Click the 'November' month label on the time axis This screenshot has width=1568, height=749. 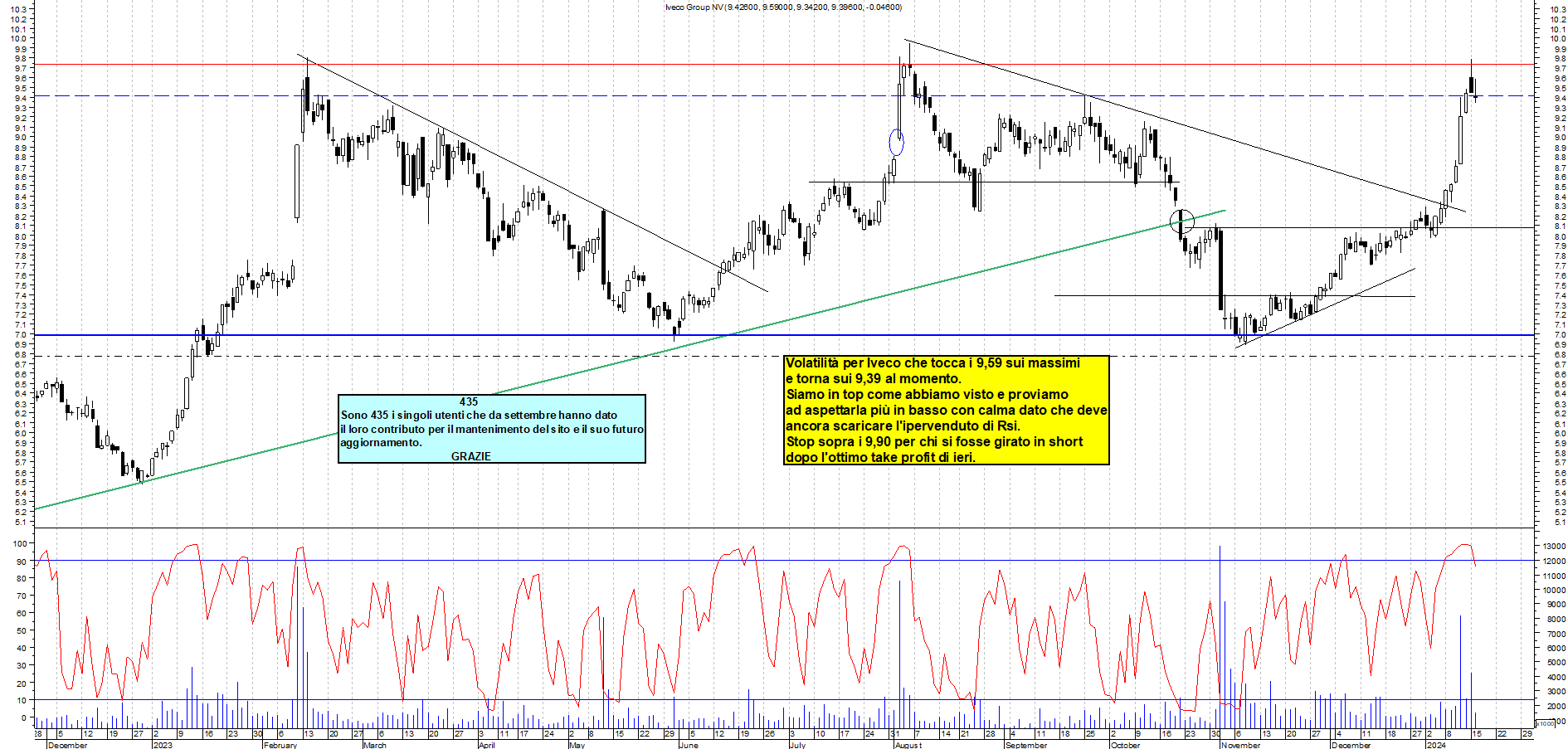point(1241,745)
